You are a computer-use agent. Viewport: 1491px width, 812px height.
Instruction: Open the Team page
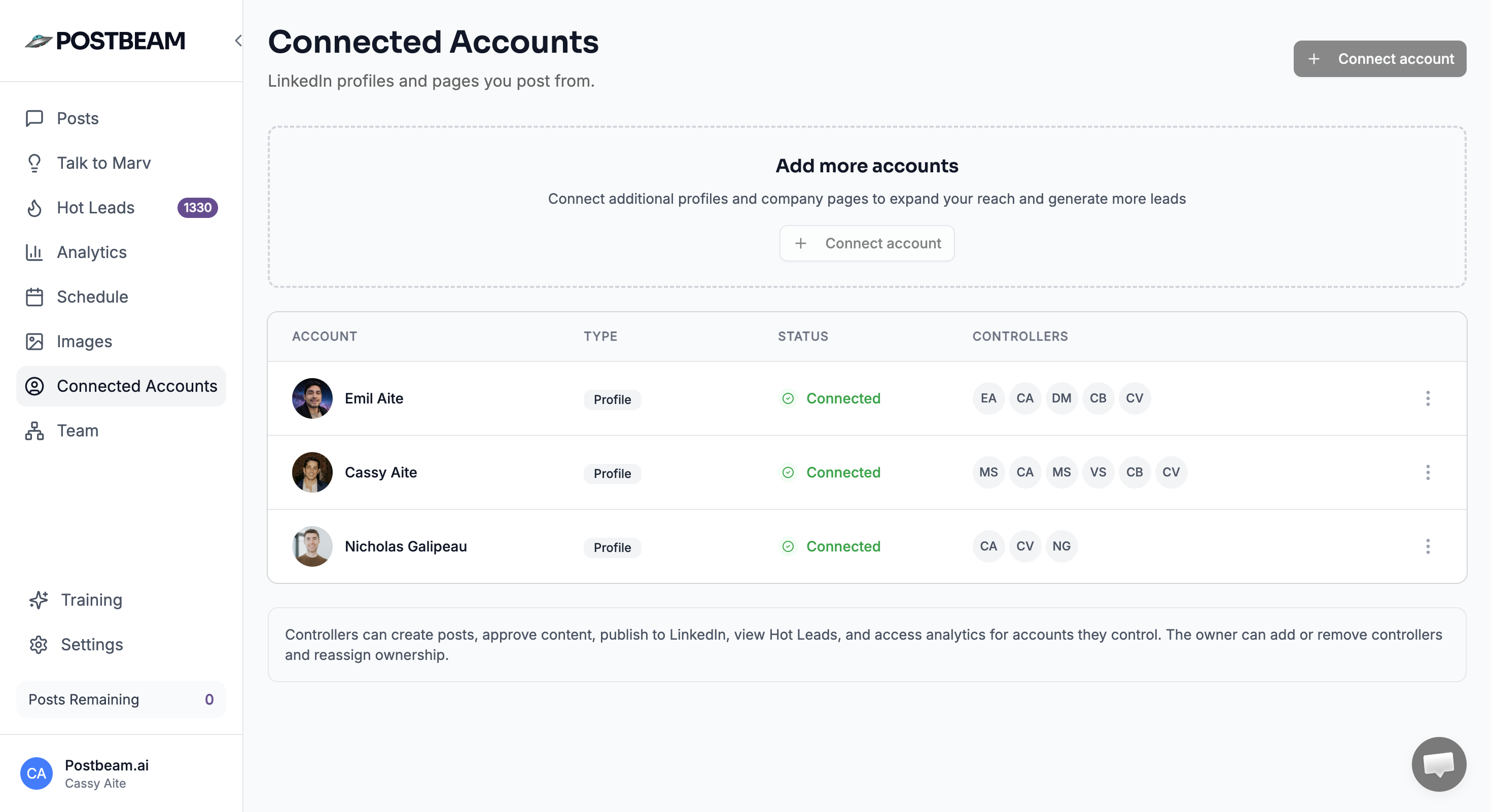77,430
